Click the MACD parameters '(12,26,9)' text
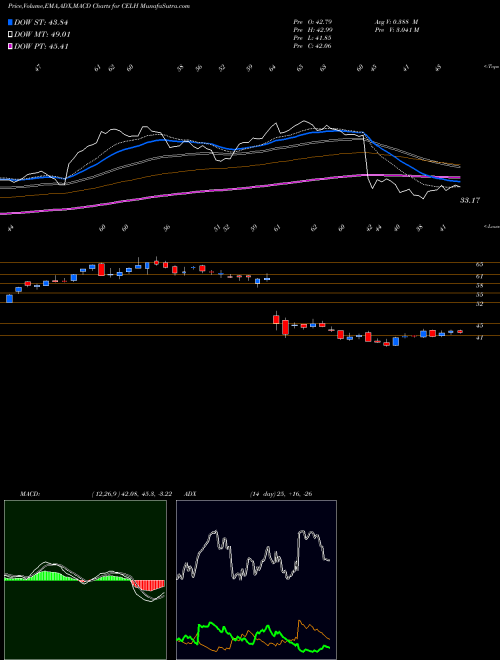Screen dimensions: 500x660 click(x=104, y=494)
